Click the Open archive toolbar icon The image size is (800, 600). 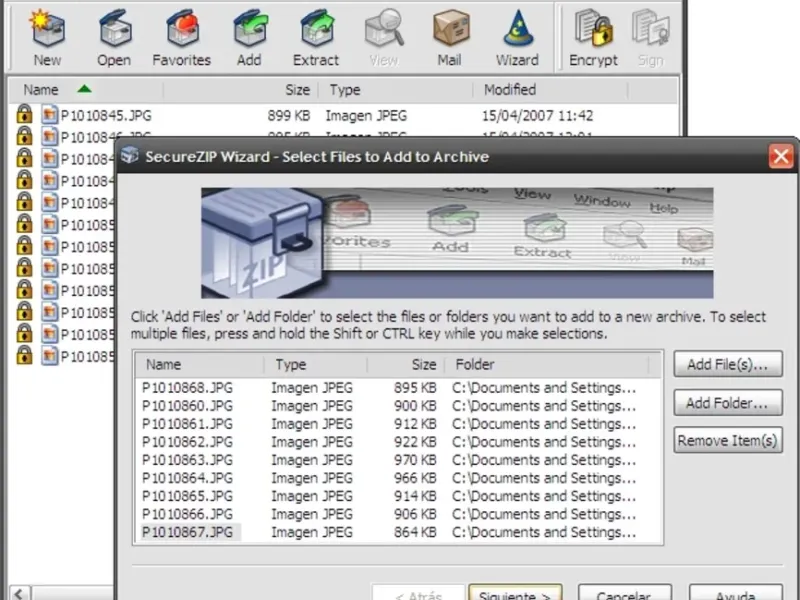pyautogui.click(x=114, y=38)
